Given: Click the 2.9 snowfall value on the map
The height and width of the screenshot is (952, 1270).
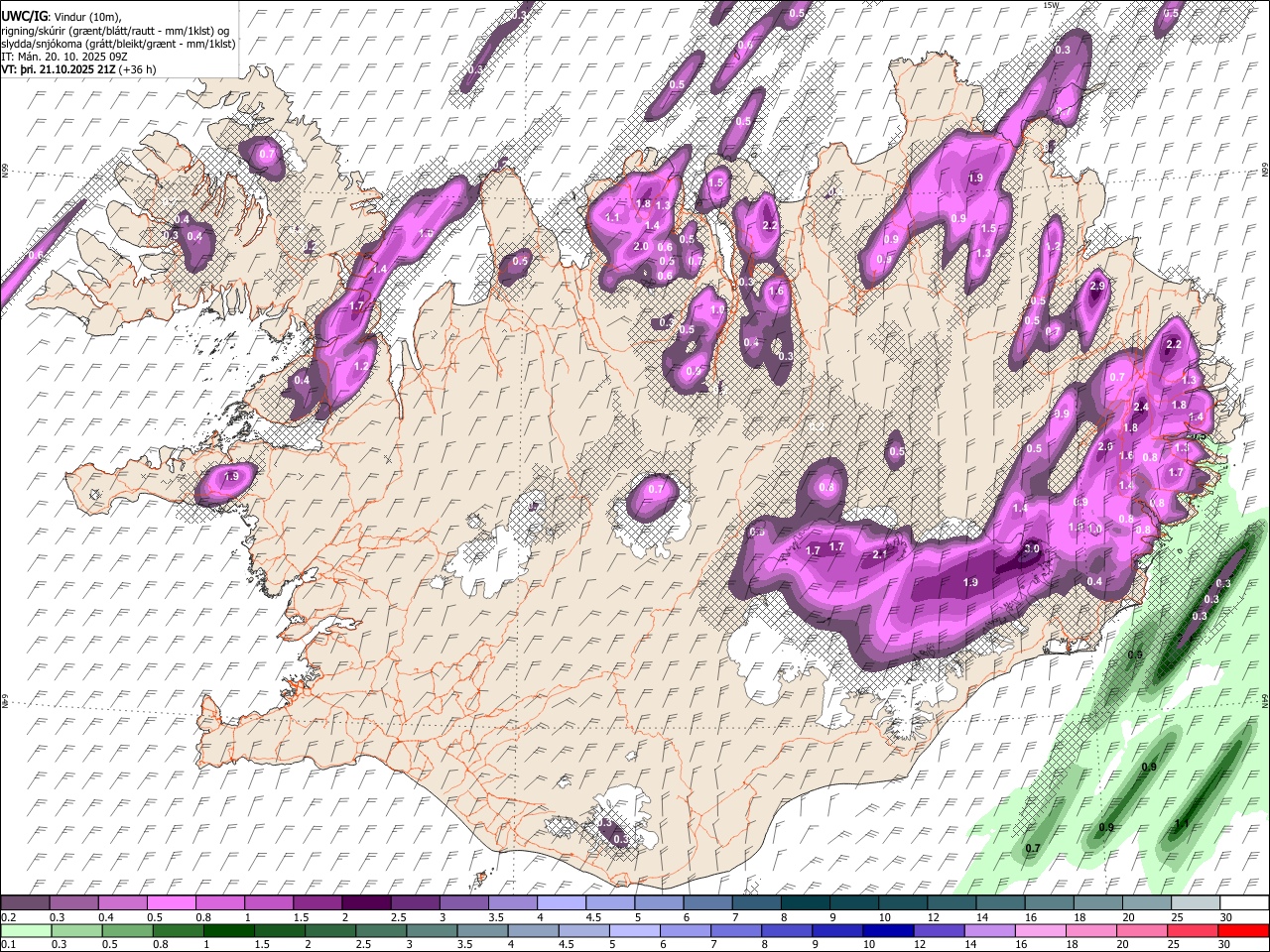Looking at the screenshot, I should (x=1097, y=287).
